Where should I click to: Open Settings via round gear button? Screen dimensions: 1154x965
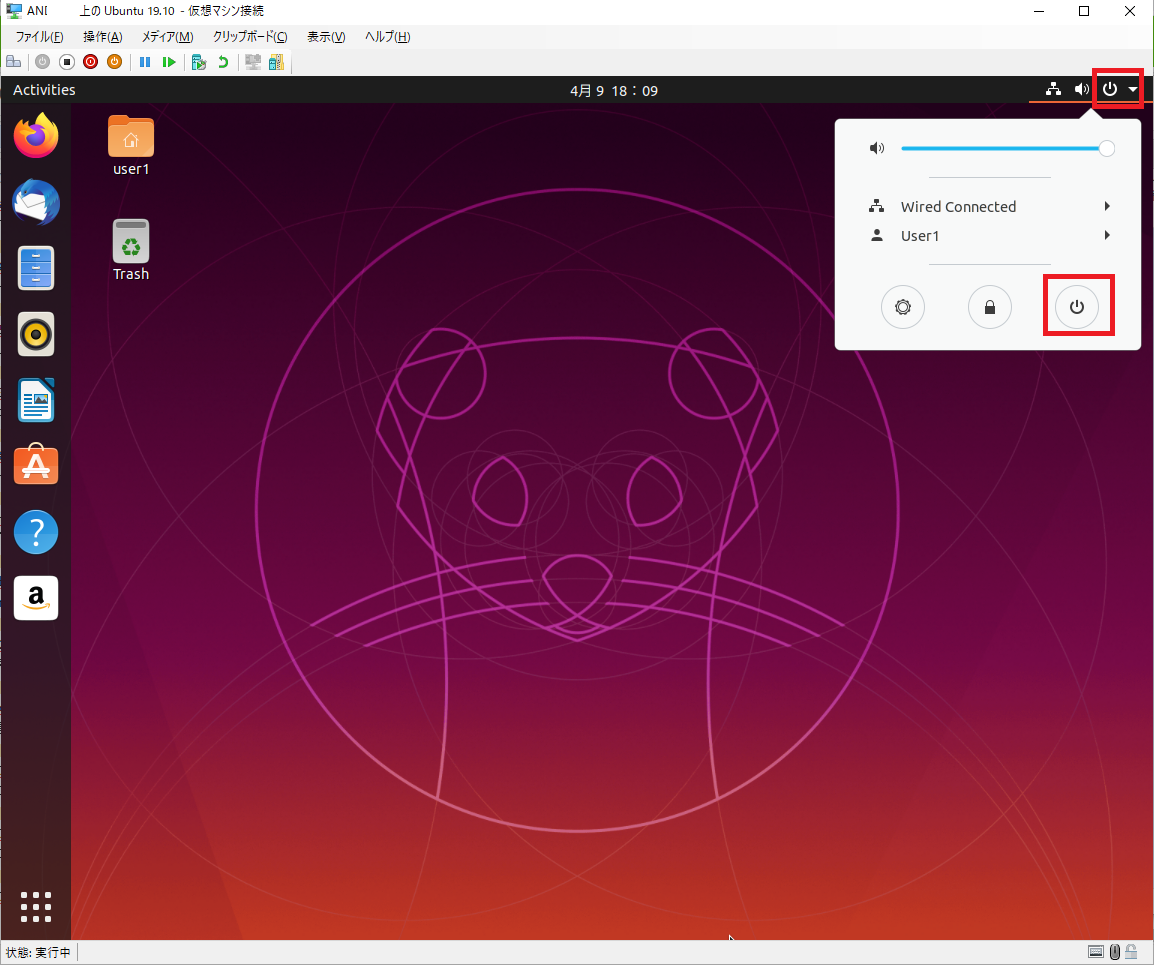[x=903, y=307]
